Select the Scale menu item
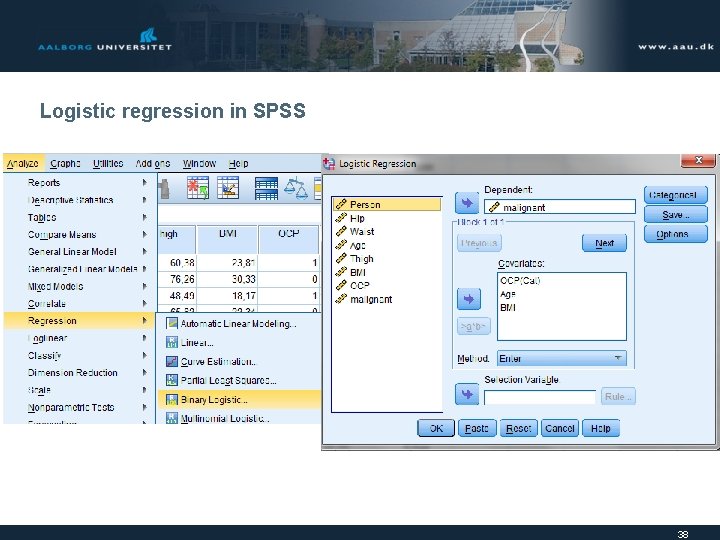The height and width of the screenshot is (540, 720). click(80, 390)
